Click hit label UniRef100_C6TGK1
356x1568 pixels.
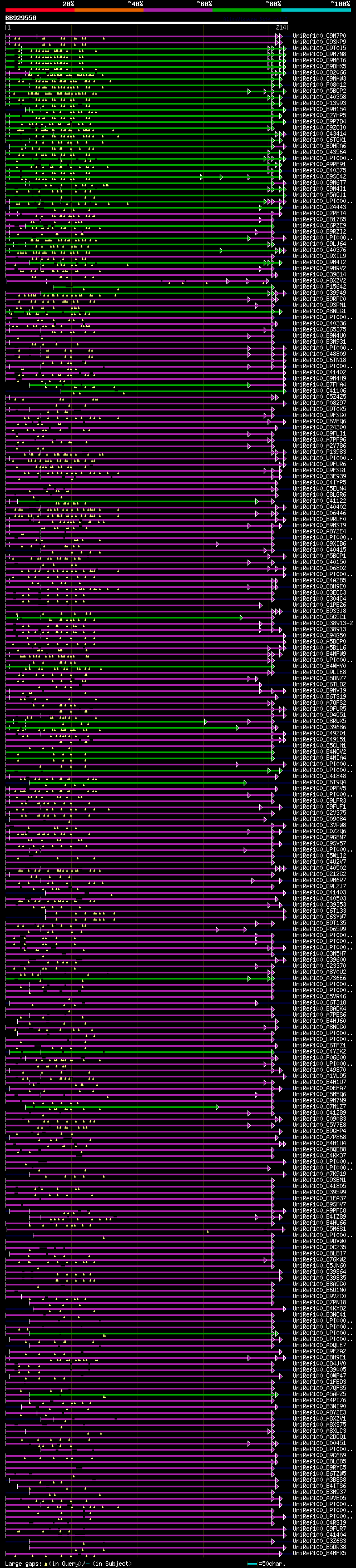pyautogui.click(x=319, y=140)
